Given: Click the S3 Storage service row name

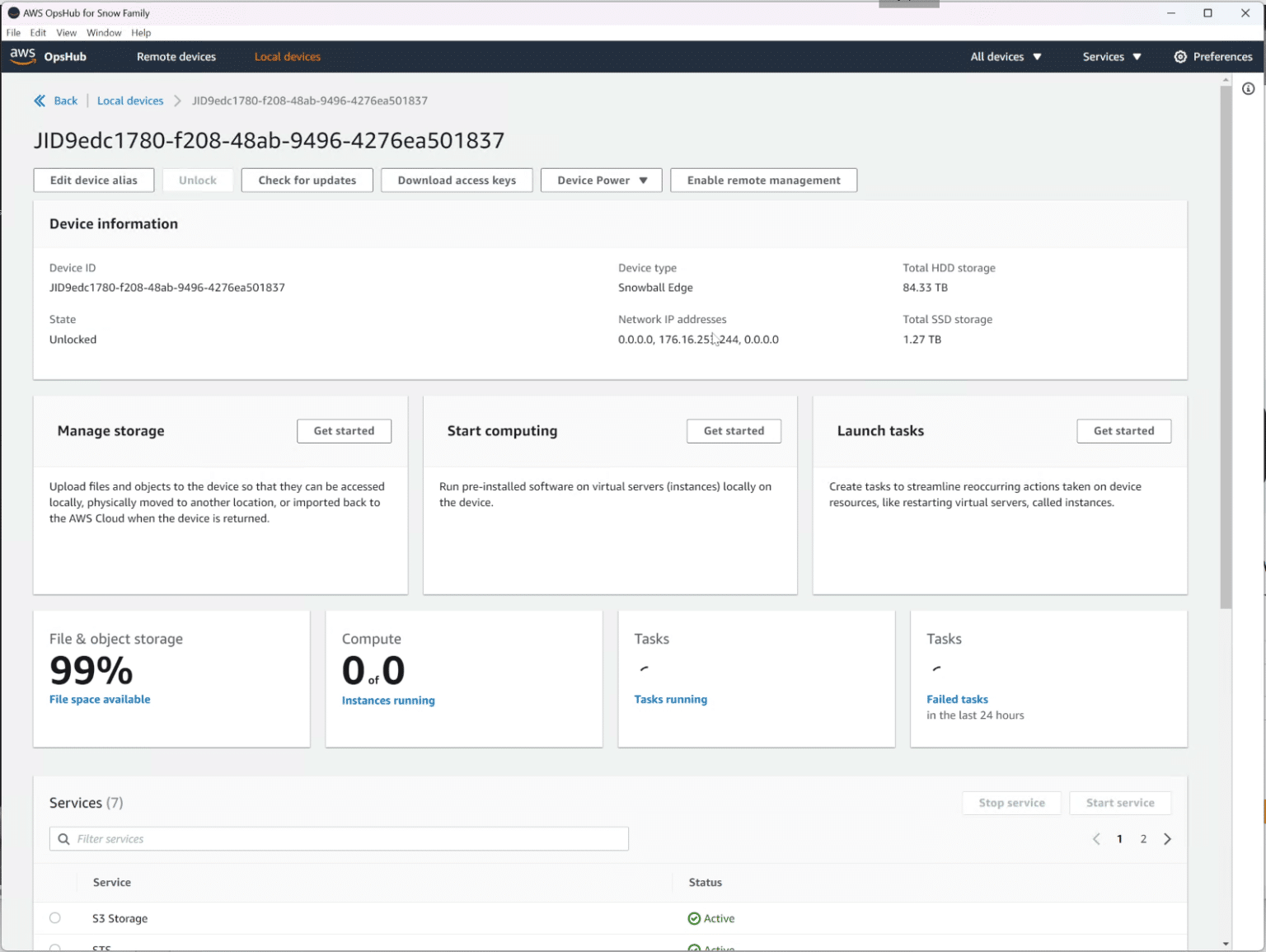Looking at the screenshot, I should point(120,918).
